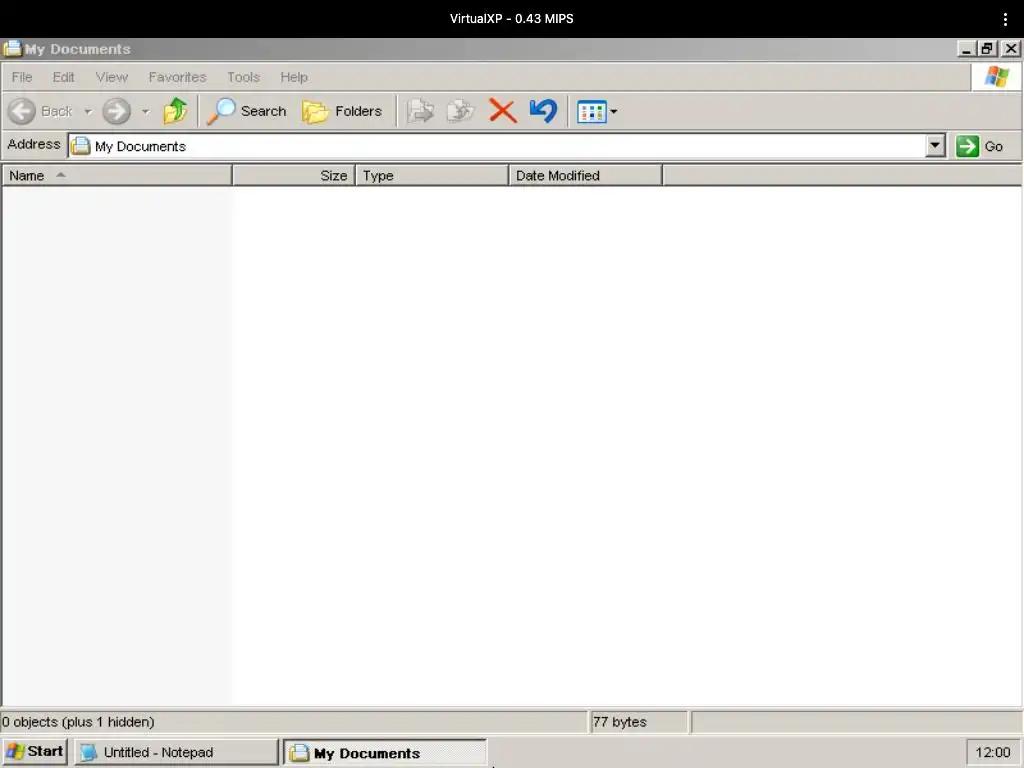Viewport: 1024px width, 768px height.
Task: Click the 77 bytes status bar text
Action: pyautogui.click(x=620, y=722)
